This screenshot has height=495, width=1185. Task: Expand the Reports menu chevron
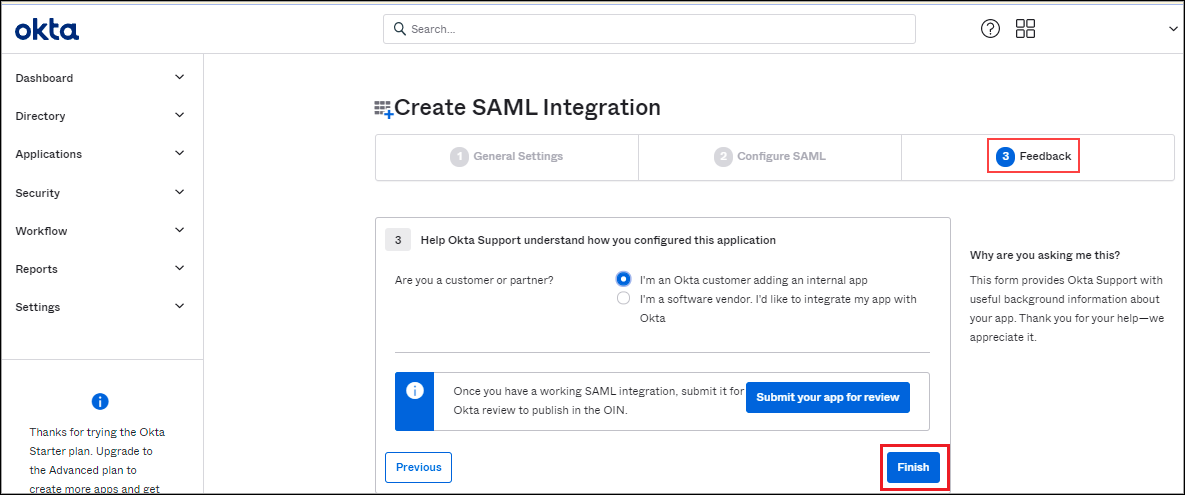click(x=179, y=268)
